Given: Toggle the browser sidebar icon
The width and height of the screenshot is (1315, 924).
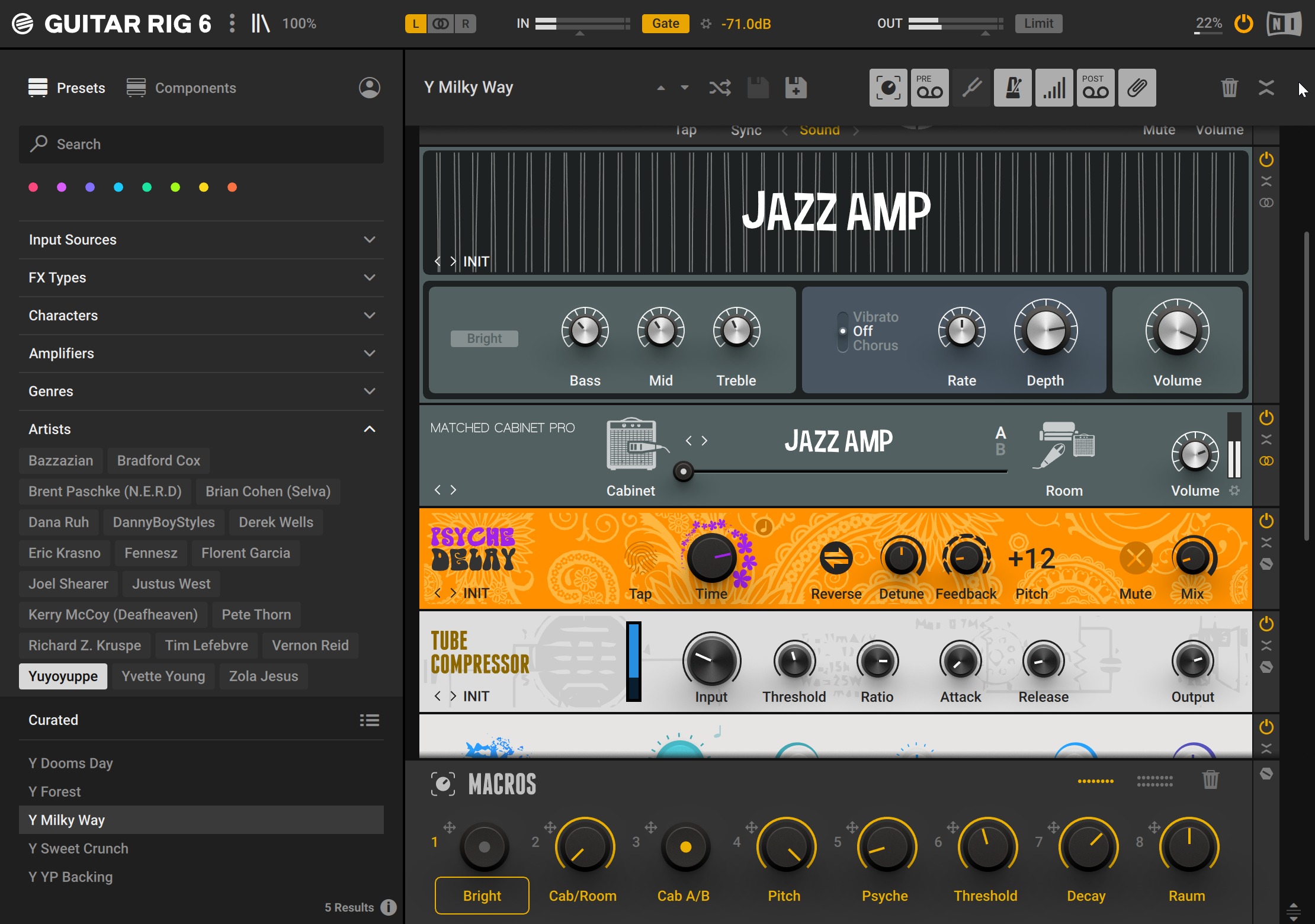Looking at the screenshot, I should [260, 24].
